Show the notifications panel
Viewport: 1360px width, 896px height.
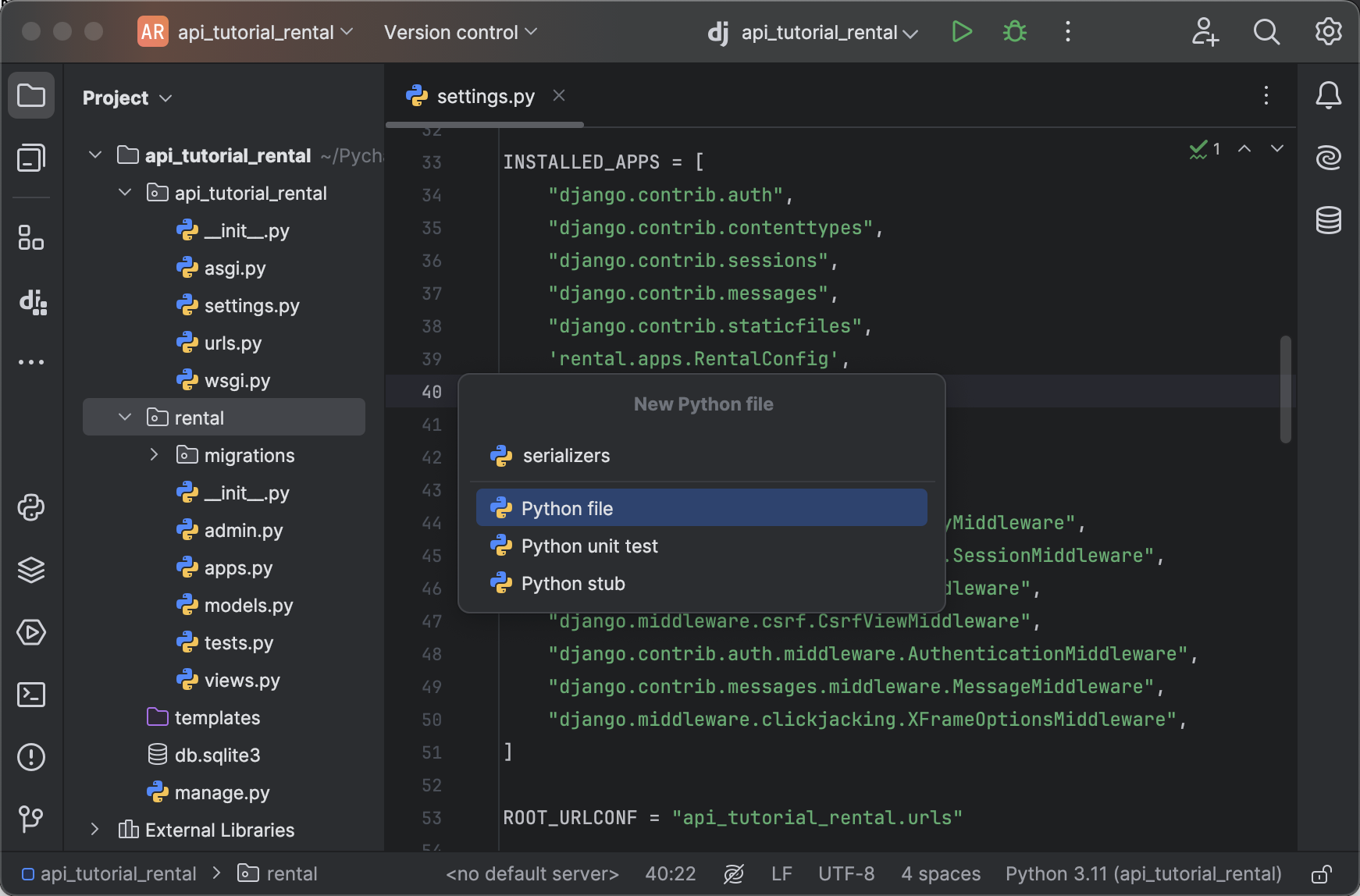point(1330,95)
